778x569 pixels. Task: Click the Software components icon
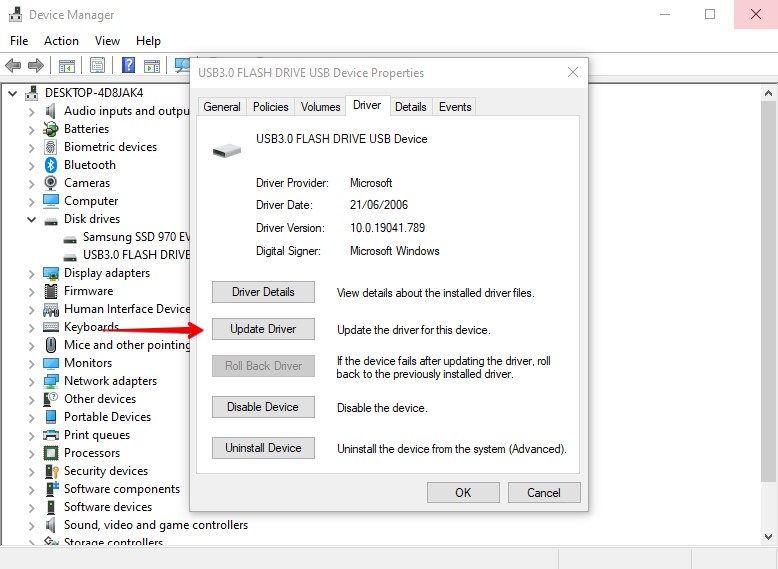click(52, 489)
